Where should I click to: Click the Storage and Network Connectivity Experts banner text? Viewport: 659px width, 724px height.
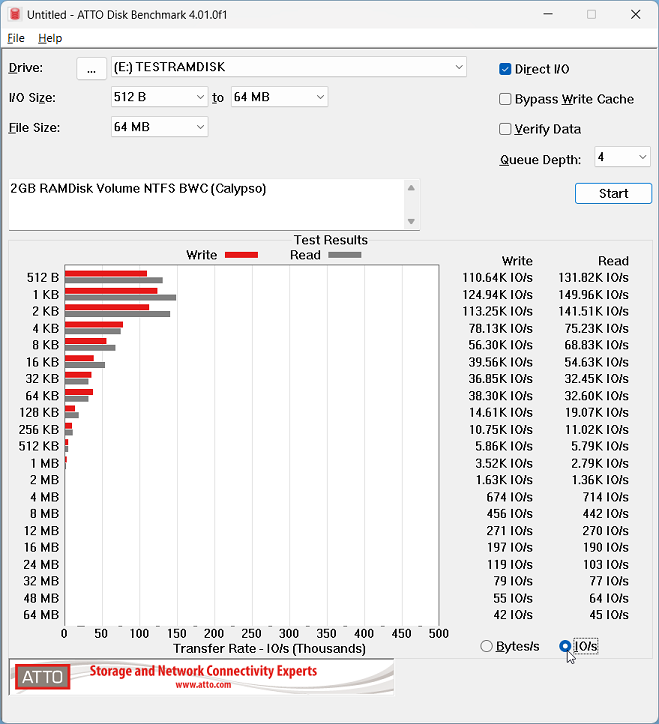[x=203, y=671]
